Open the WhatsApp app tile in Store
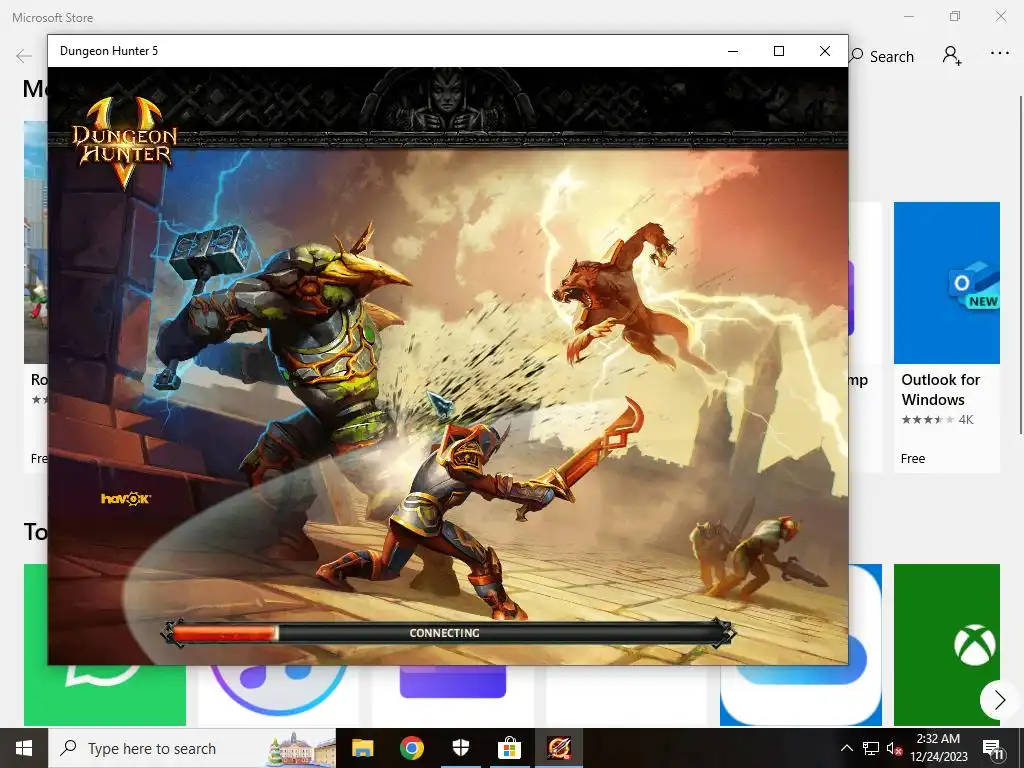Image resolution: width=1024 pixels, height=768 pixels. coord(104,696)
